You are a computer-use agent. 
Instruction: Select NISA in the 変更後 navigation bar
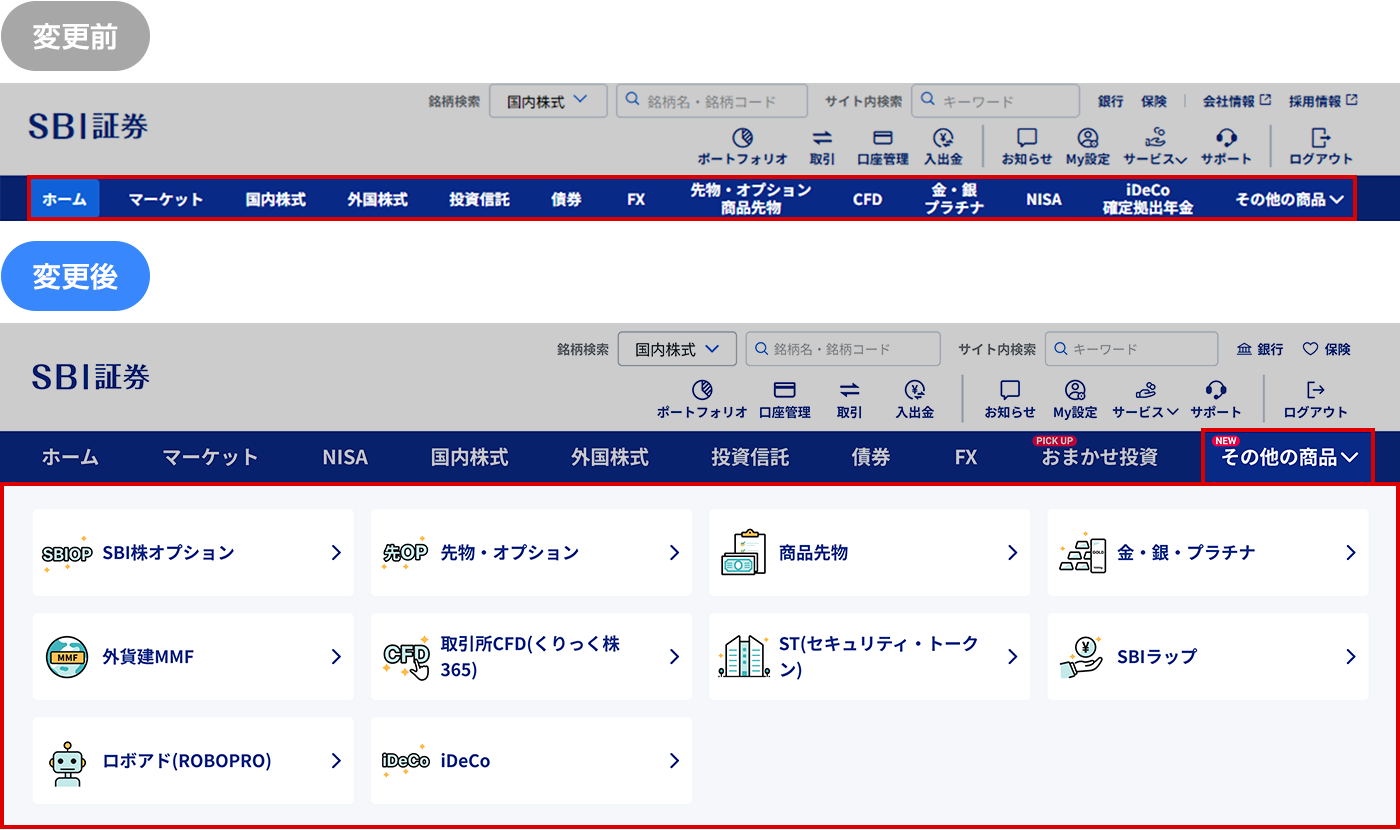point(345,457)
